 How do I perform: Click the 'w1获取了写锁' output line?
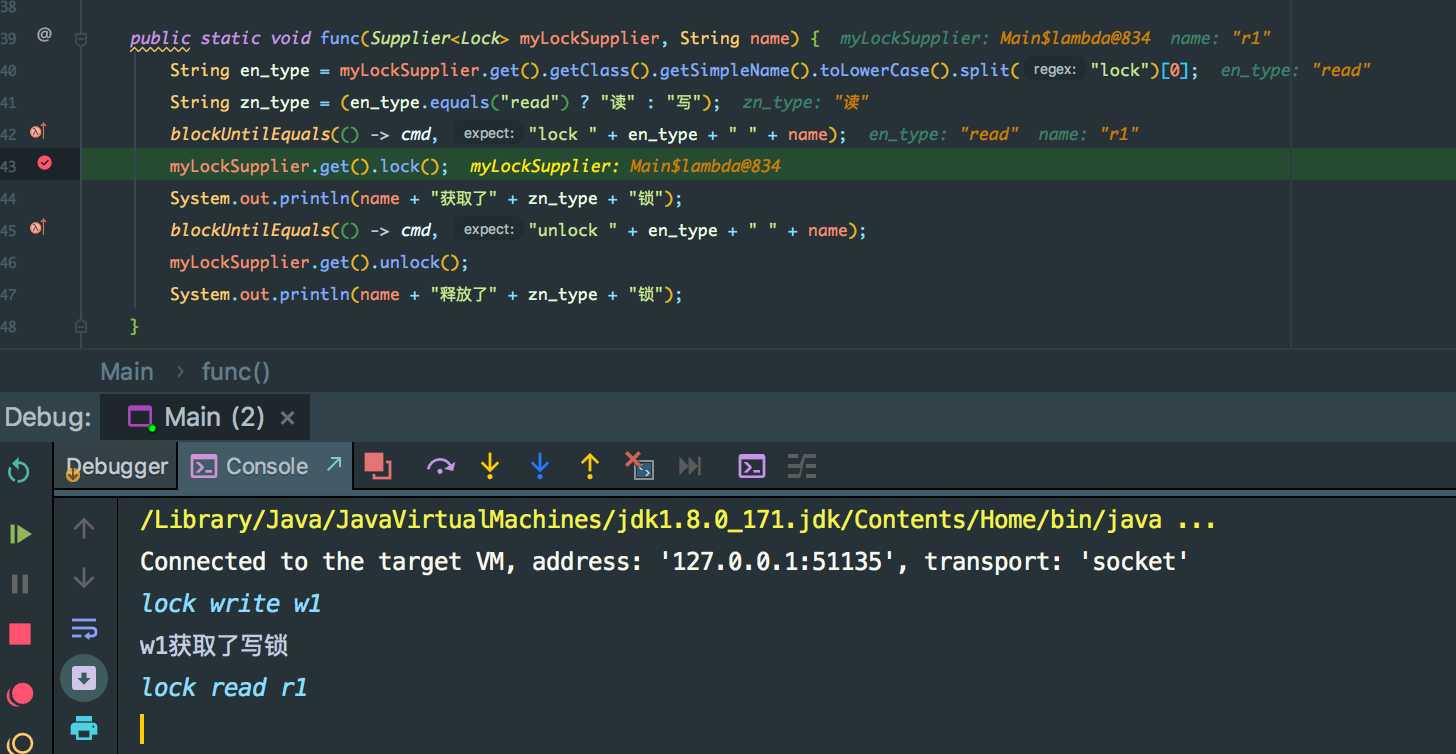point(214,645)
